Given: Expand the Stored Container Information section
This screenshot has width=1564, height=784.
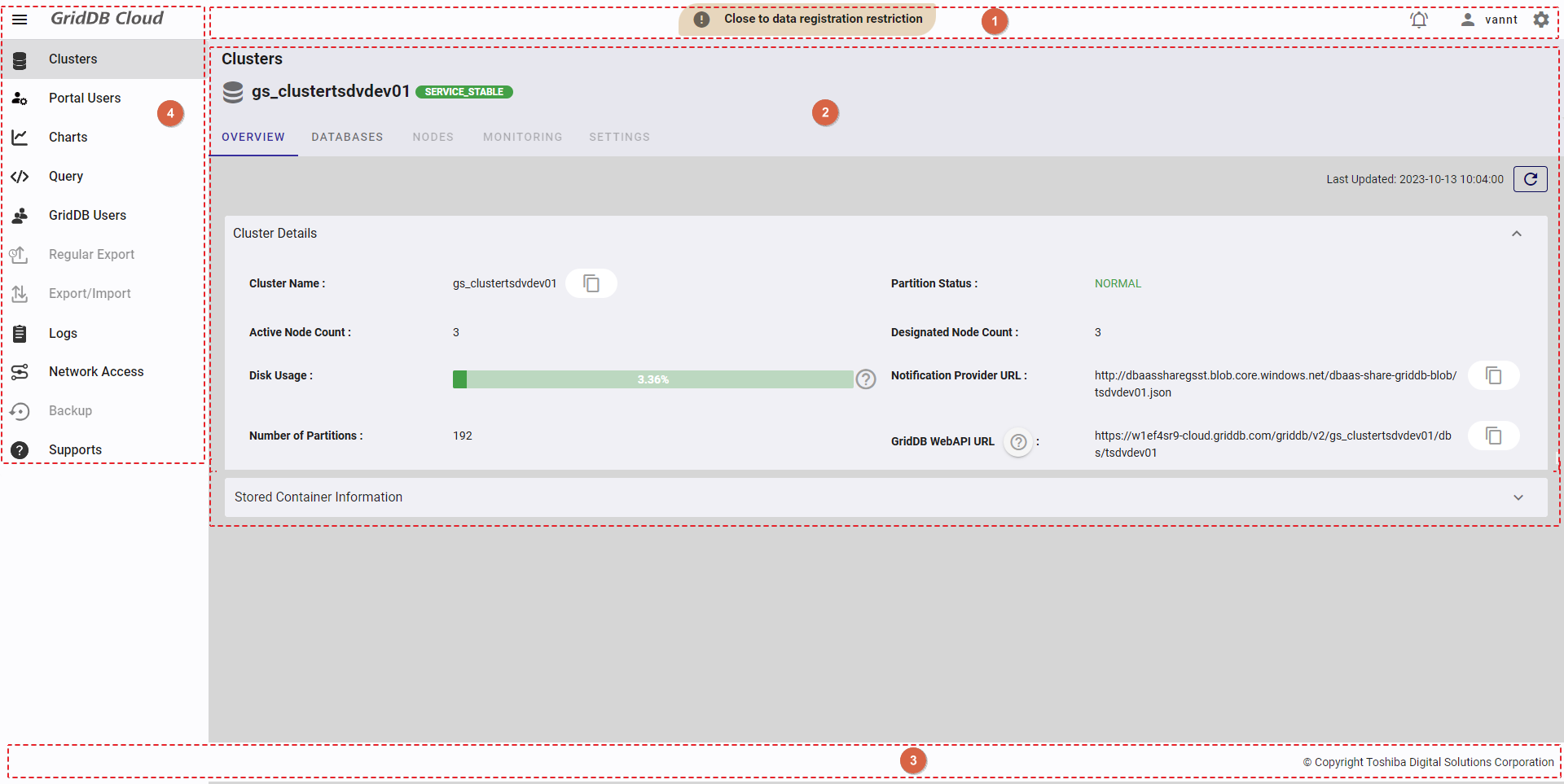Looking at the screenshot, I should [1518, 497].
